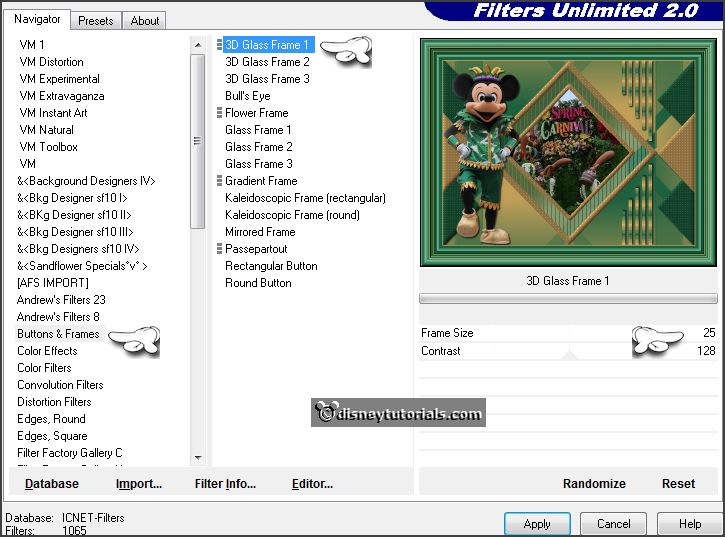Select VM Instant Art category
Screen dimensions: 725x537
pos(53,113)
